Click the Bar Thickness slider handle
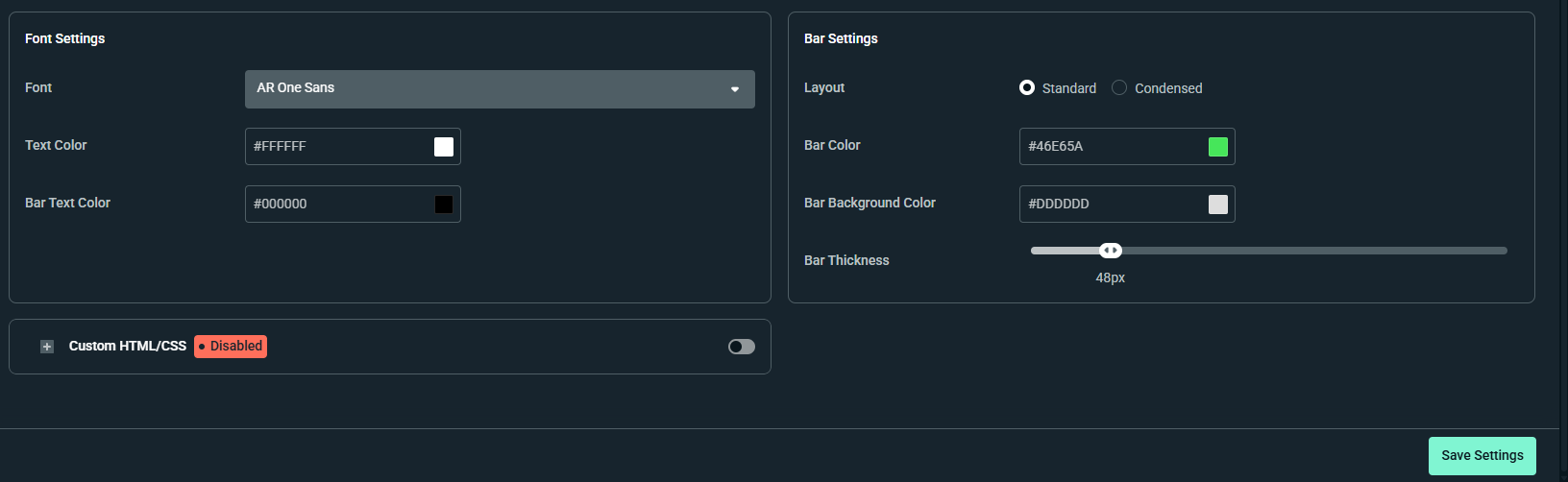The height and width of the screenshot is (482, 1568). pyautogui.click(x=1111, y=251)
